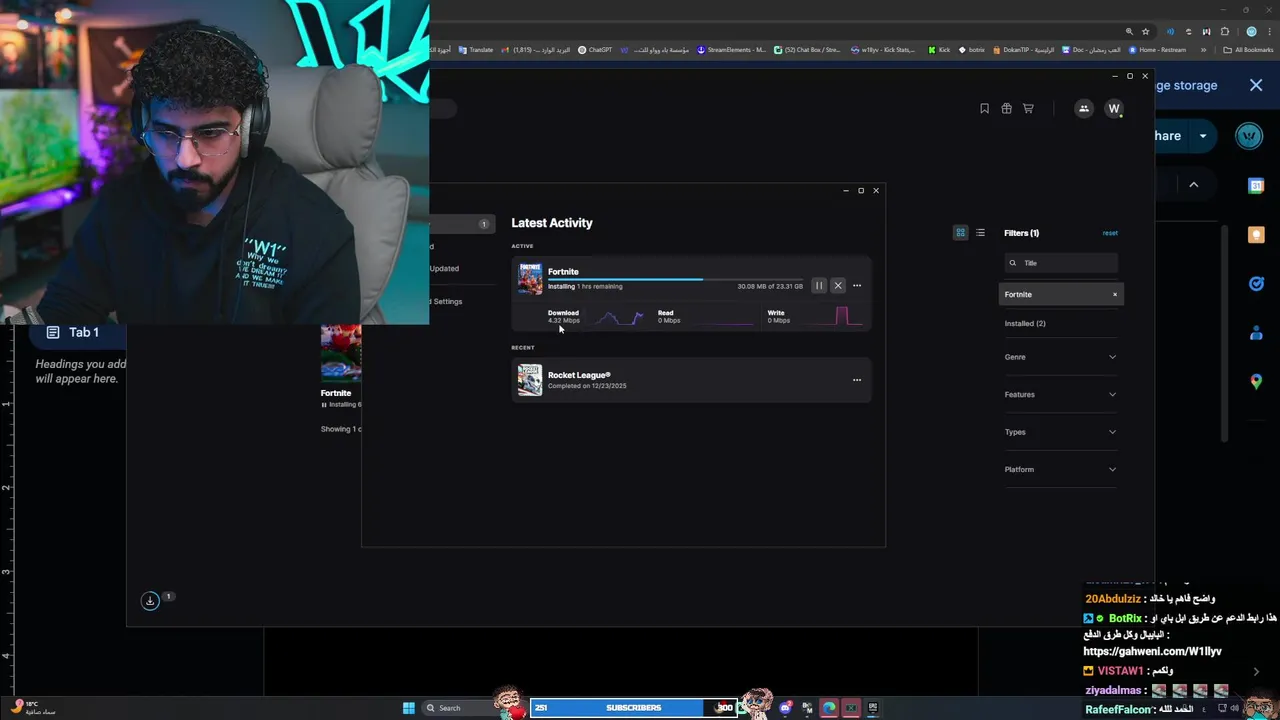Open the Epic shopping cart
Viewport: 1280px width, 720px height.
1028,108
